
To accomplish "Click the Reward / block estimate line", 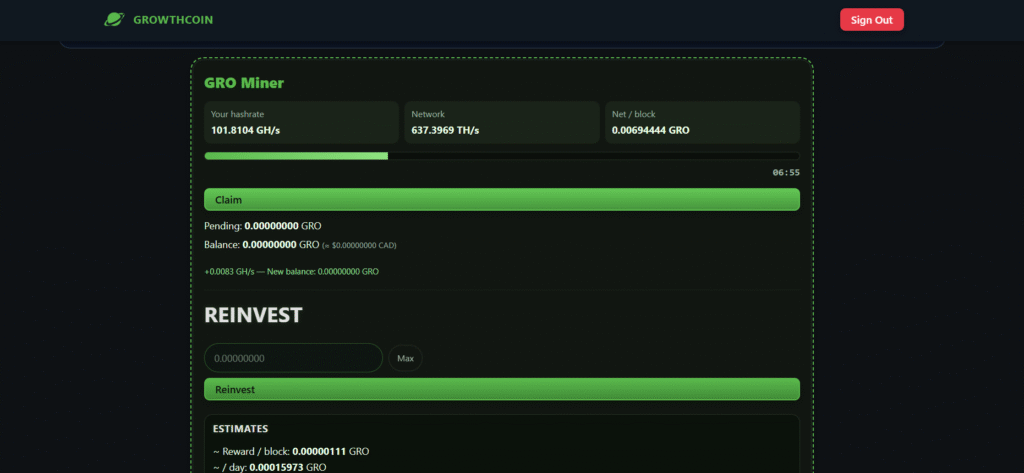I will click(291, 451).
